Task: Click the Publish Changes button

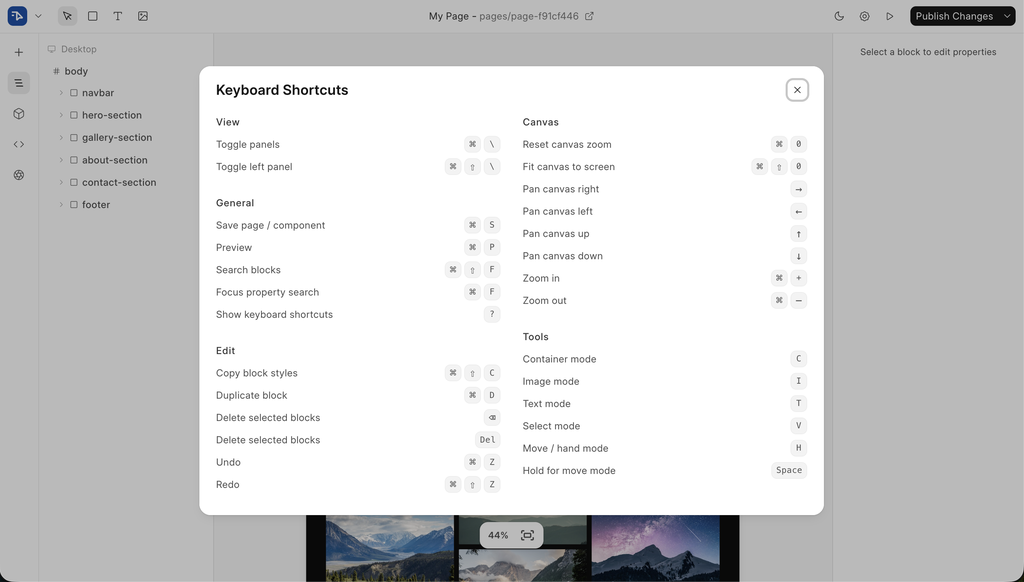Action: (953, 16)
